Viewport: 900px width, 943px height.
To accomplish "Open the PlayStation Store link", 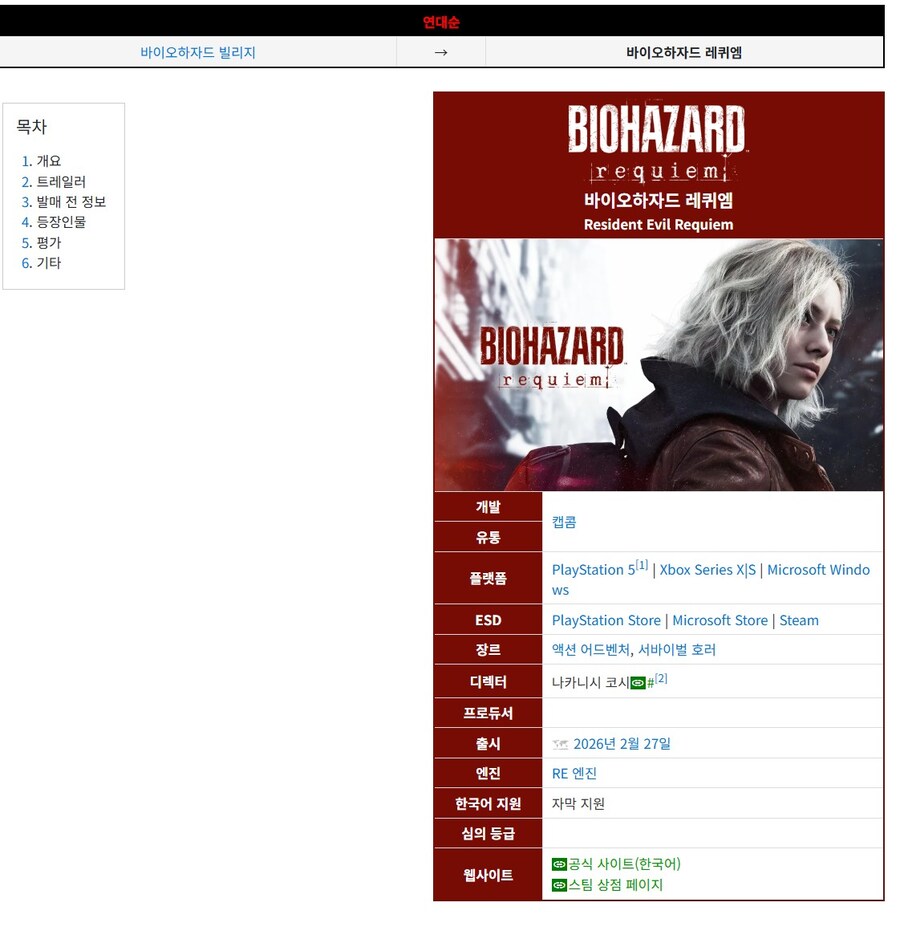I will pos(606,620).
